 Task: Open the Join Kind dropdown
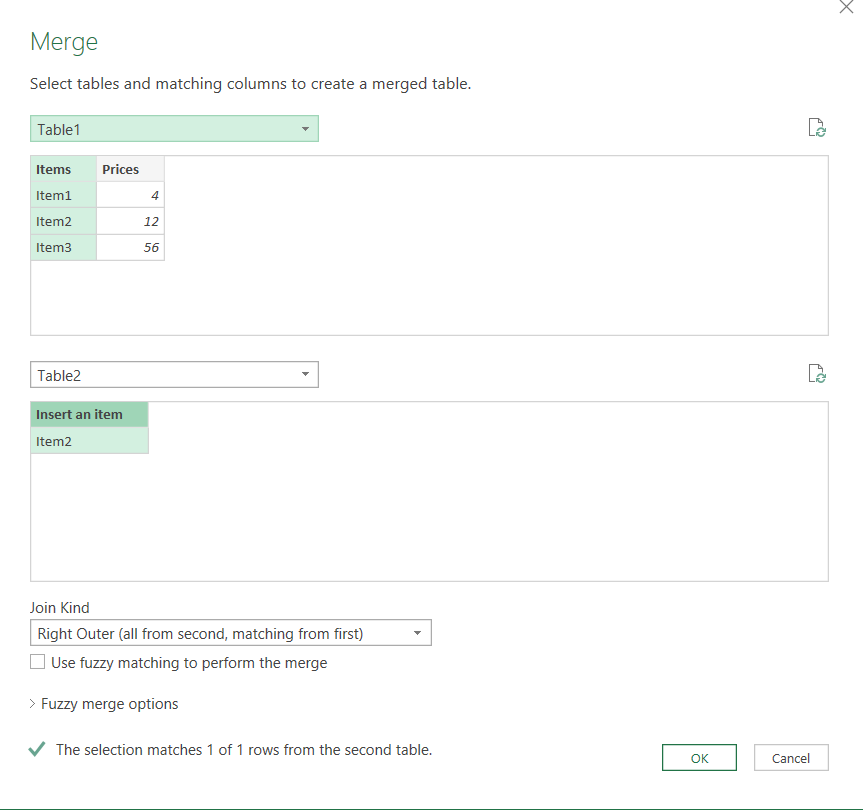tap(231, 633)
